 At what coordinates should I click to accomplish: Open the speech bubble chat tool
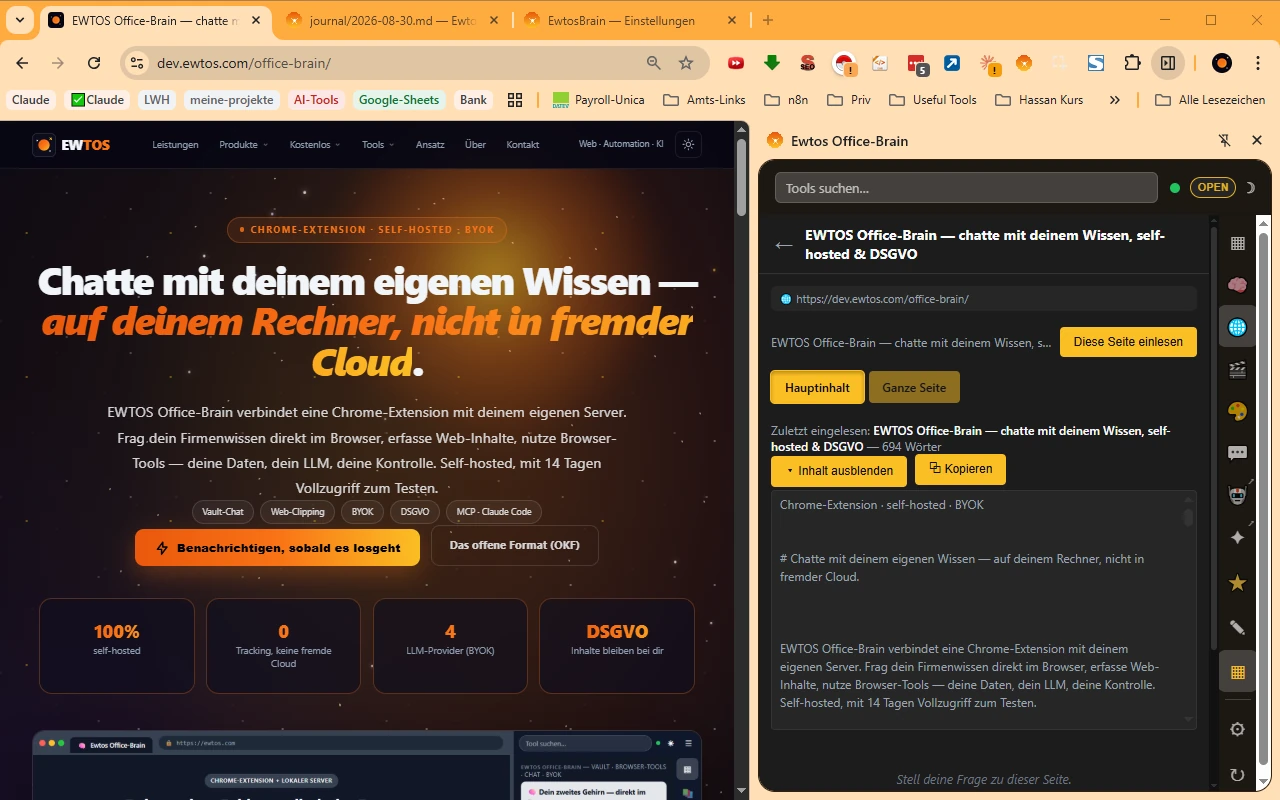click(1237, 453)
